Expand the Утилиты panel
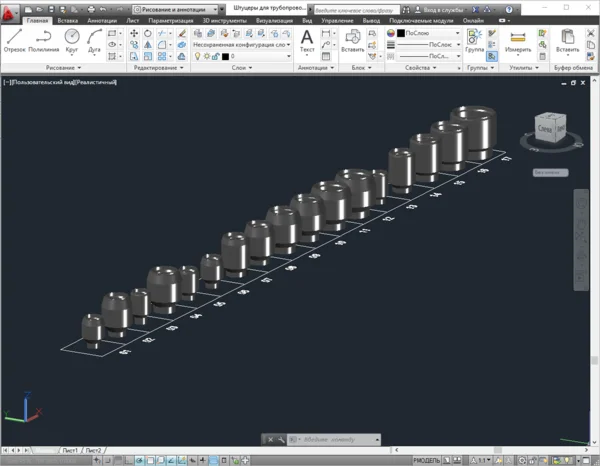The width and height of the screenshot is (600, 466). pos(523,68)
